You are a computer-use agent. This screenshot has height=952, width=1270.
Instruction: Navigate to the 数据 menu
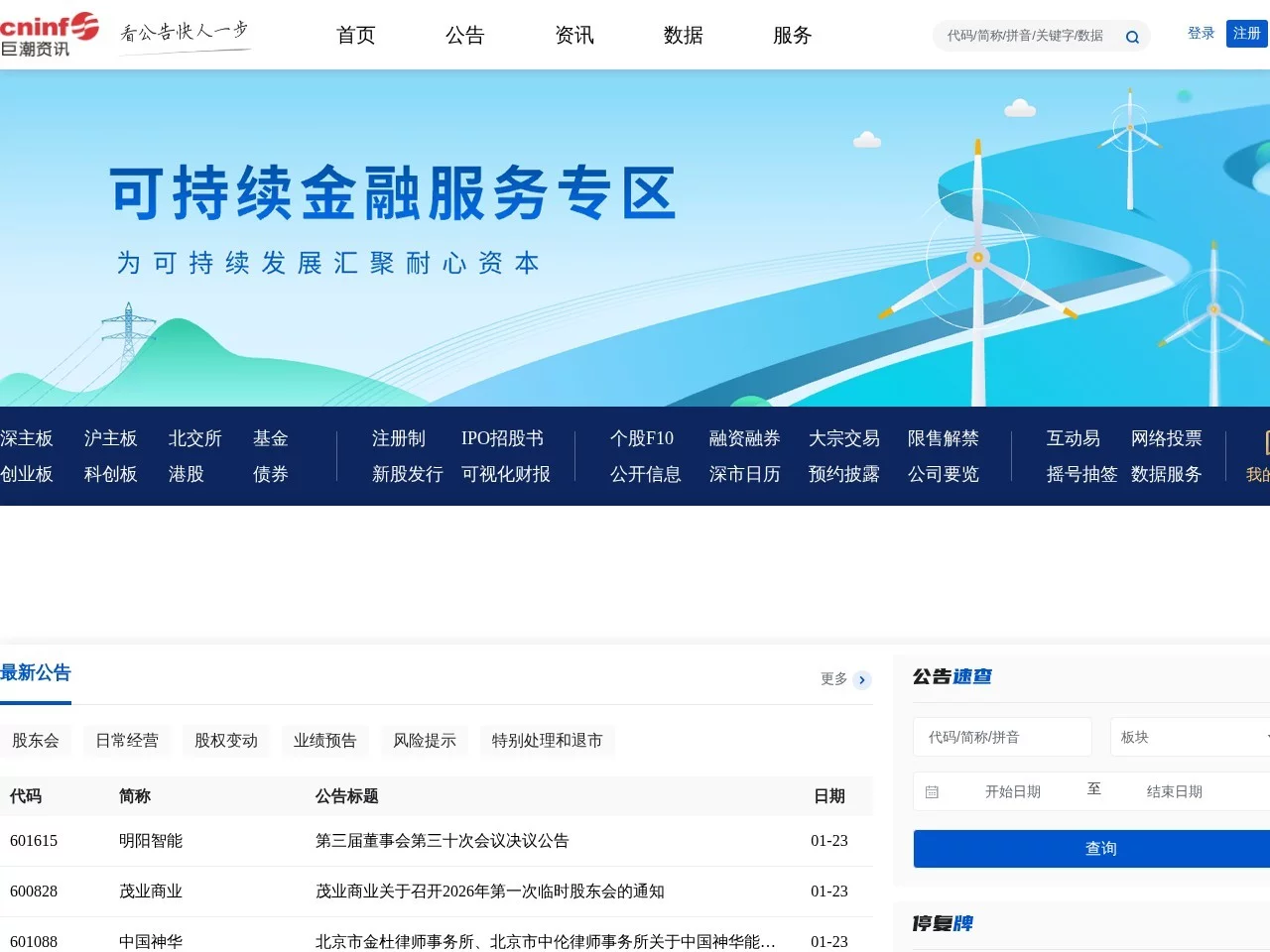coord(684,36)
